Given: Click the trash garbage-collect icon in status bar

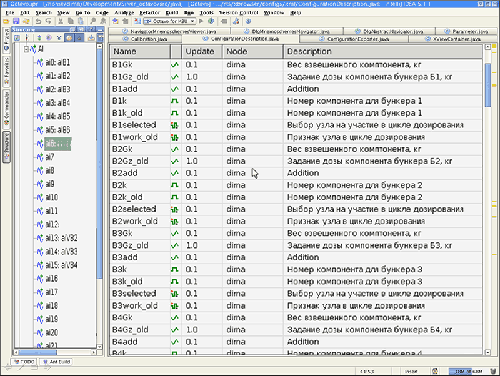Looking at the screenshot, I should pos(493,371).
